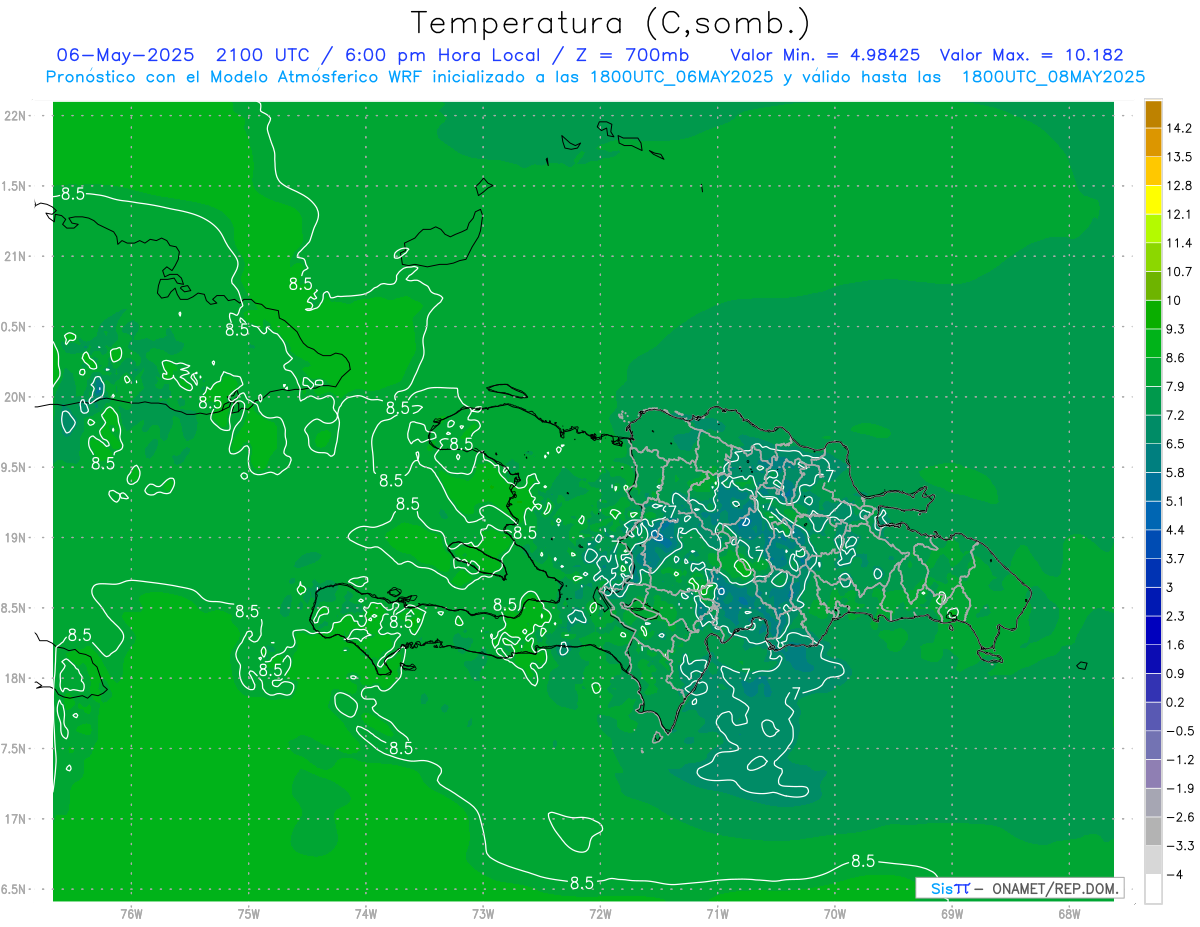Click the '74W' longitude axis label
Screen dimensions: 1200x927
(366, 913)
